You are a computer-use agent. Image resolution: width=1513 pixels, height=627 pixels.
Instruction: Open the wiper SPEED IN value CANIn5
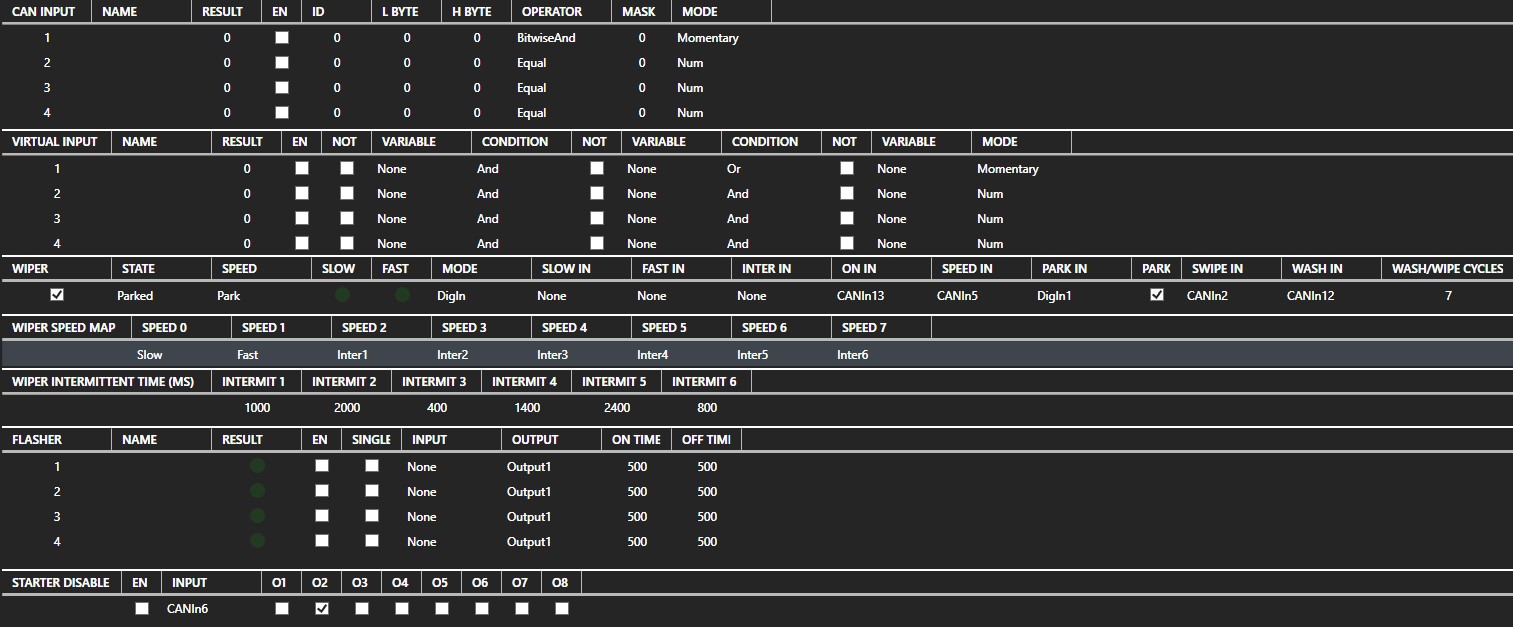[x=957, y=296]
